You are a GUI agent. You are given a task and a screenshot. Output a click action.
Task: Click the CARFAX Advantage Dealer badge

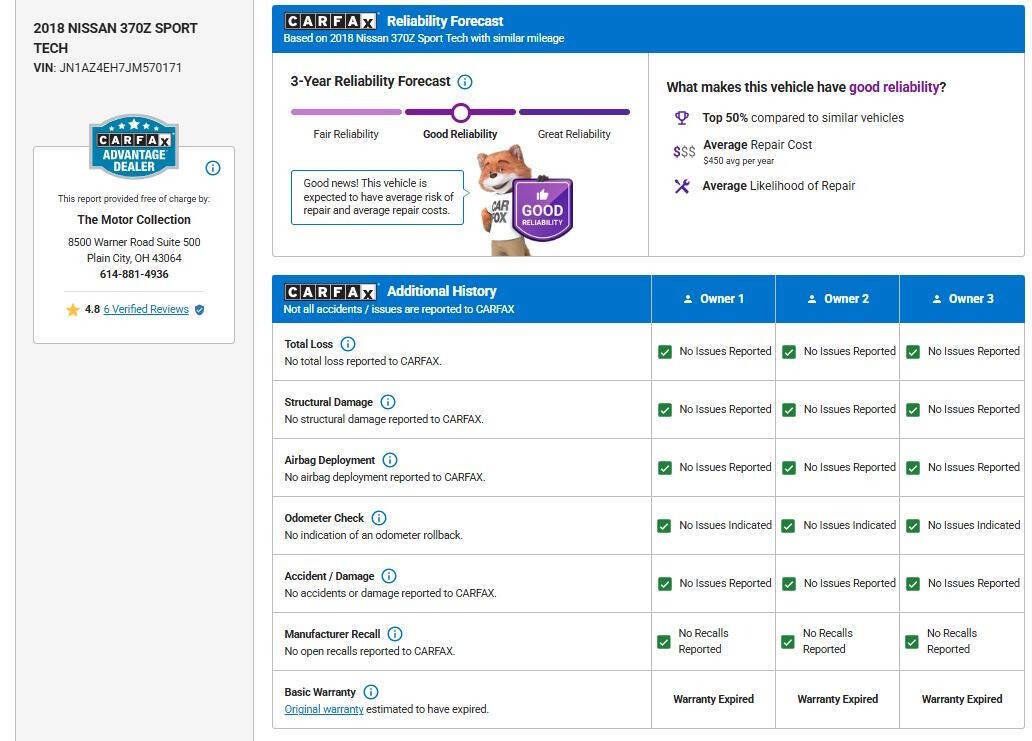click(x=134, y=146)
